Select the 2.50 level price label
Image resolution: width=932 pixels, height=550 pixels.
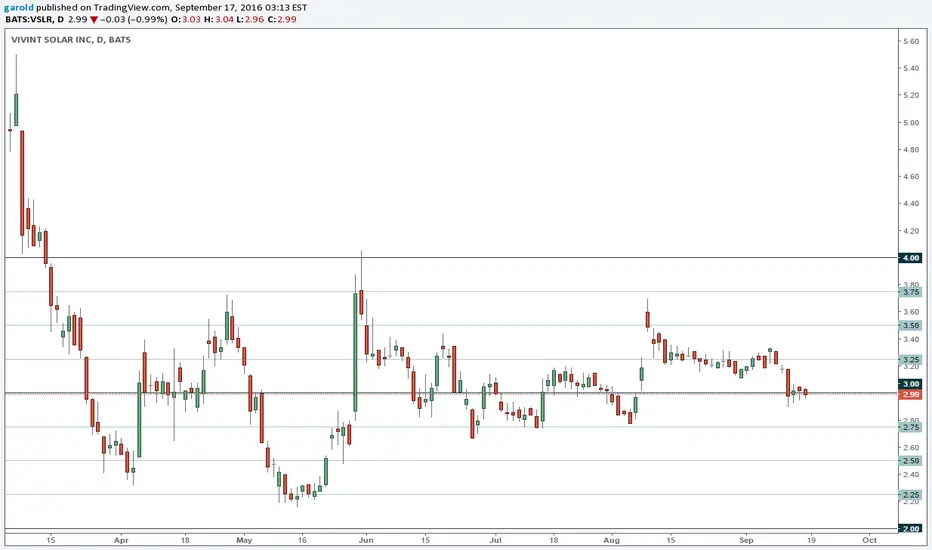pos(911,461)
